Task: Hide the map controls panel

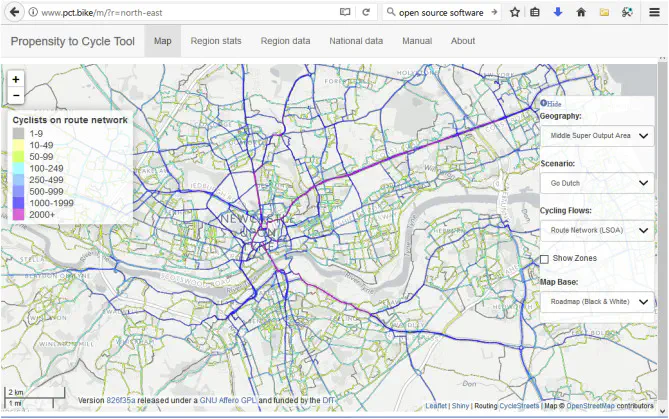Action: pos(551,103)
